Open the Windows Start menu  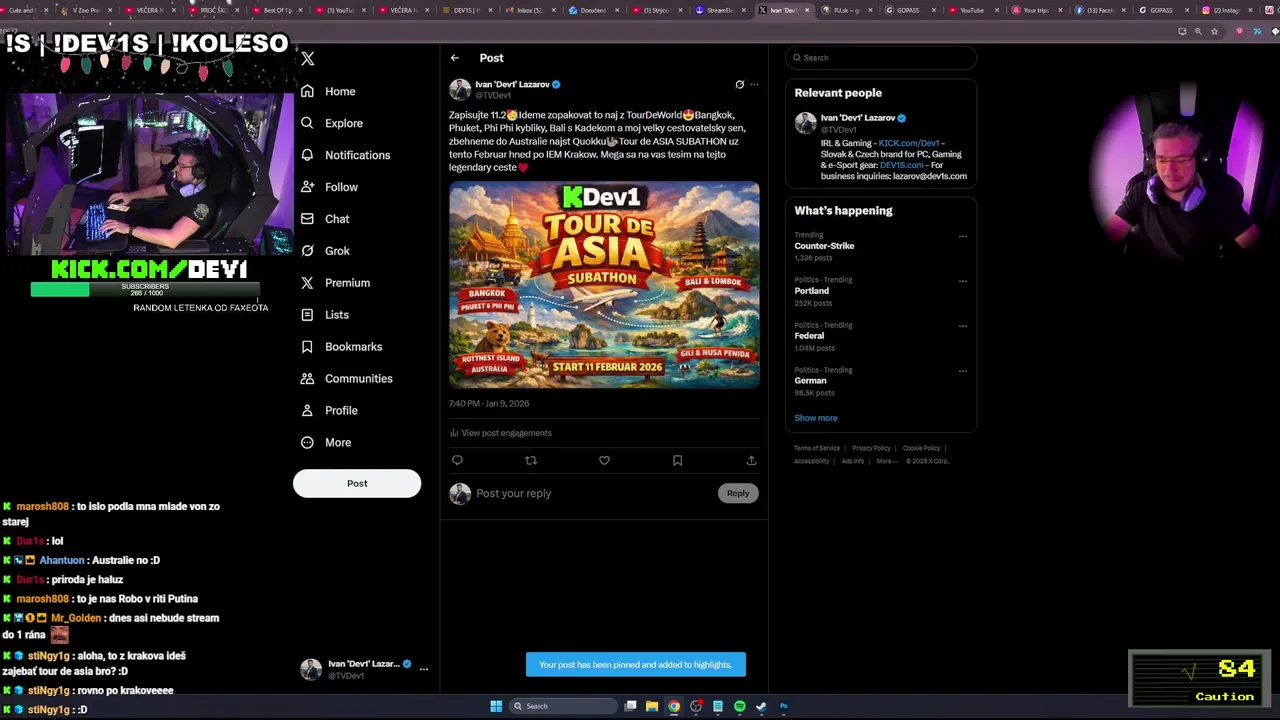coord(496,706)
